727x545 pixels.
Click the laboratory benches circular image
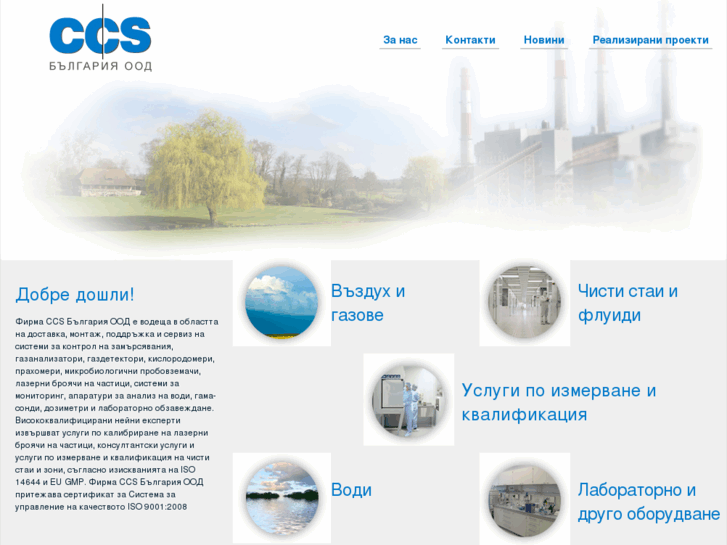(x=524, y=499)
